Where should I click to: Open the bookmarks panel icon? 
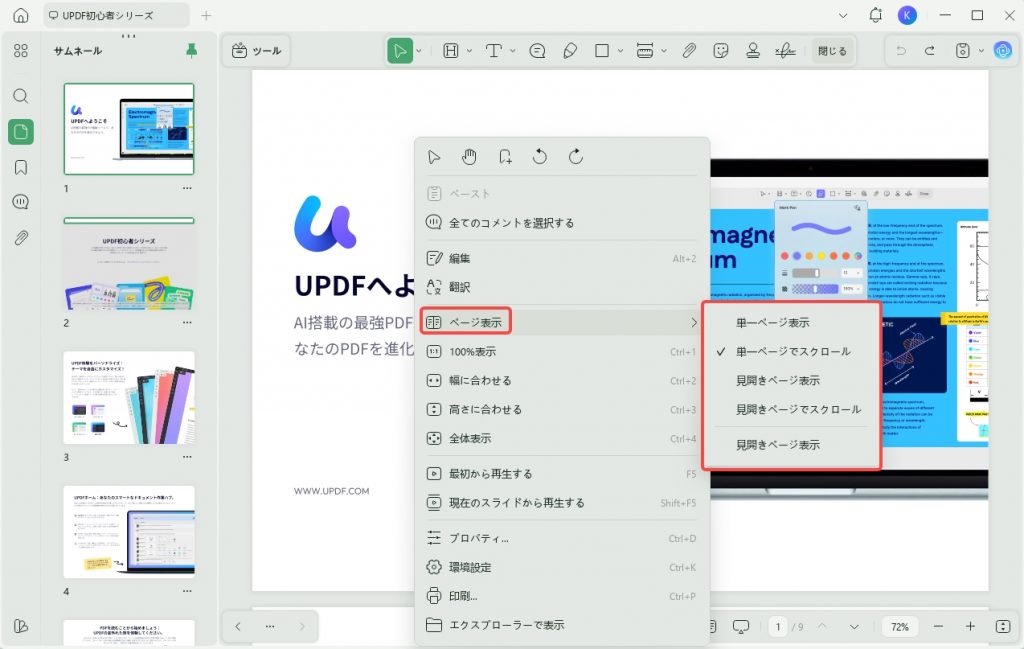pyautogui.click(x=21, y=167)
